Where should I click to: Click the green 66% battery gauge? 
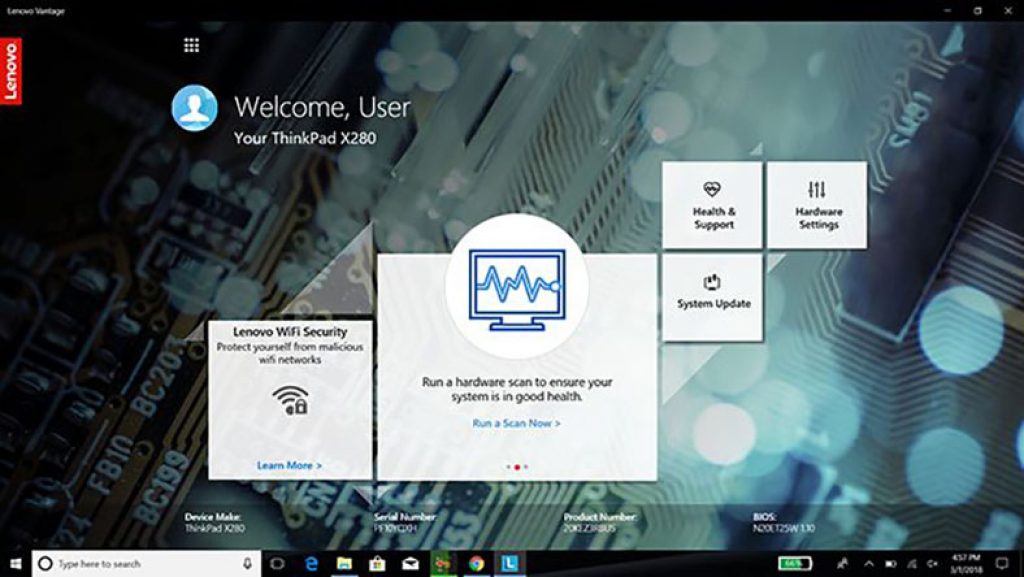(795, 563)
